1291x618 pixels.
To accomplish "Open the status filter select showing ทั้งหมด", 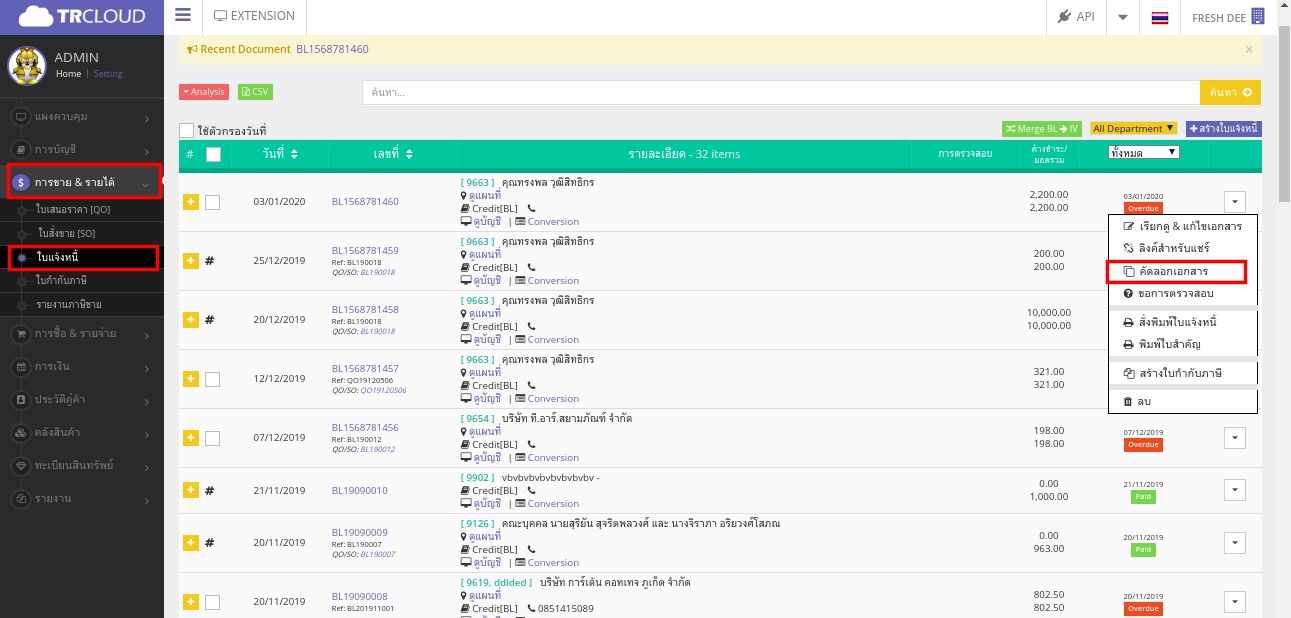I will [1144, 153].
